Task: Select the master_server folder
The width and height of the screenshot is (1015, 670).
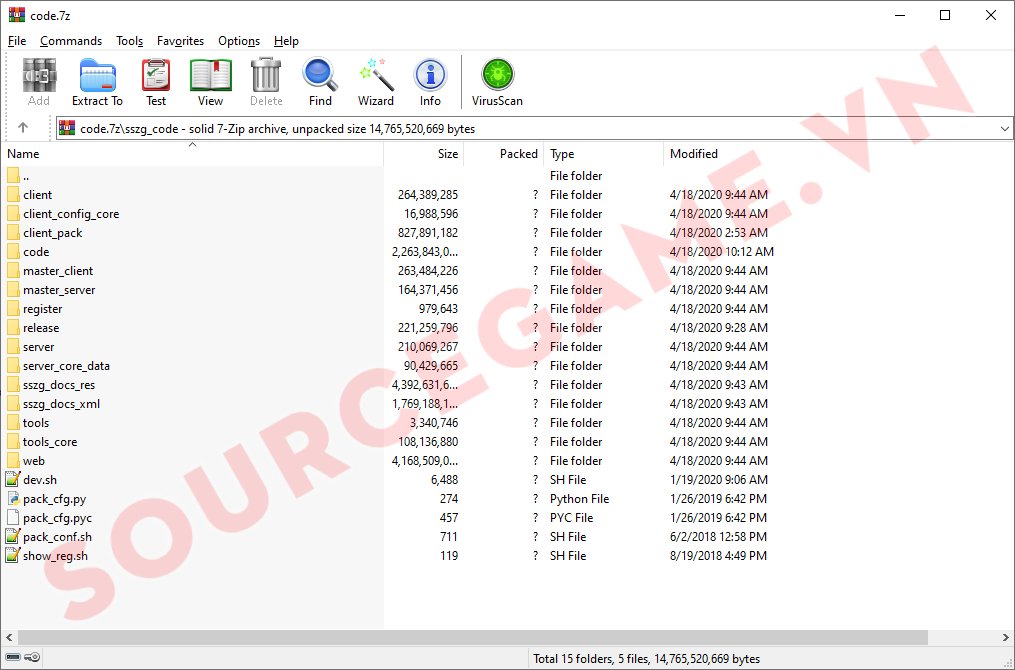Action: pos(59,290)
